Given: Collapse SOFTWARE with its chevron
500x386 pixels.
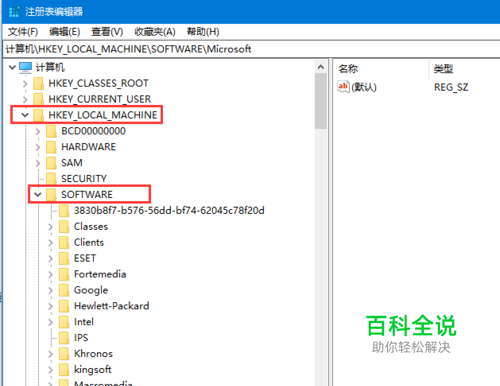Looking at the screenshot, I should pyautogui.click(x=38, y=195).
